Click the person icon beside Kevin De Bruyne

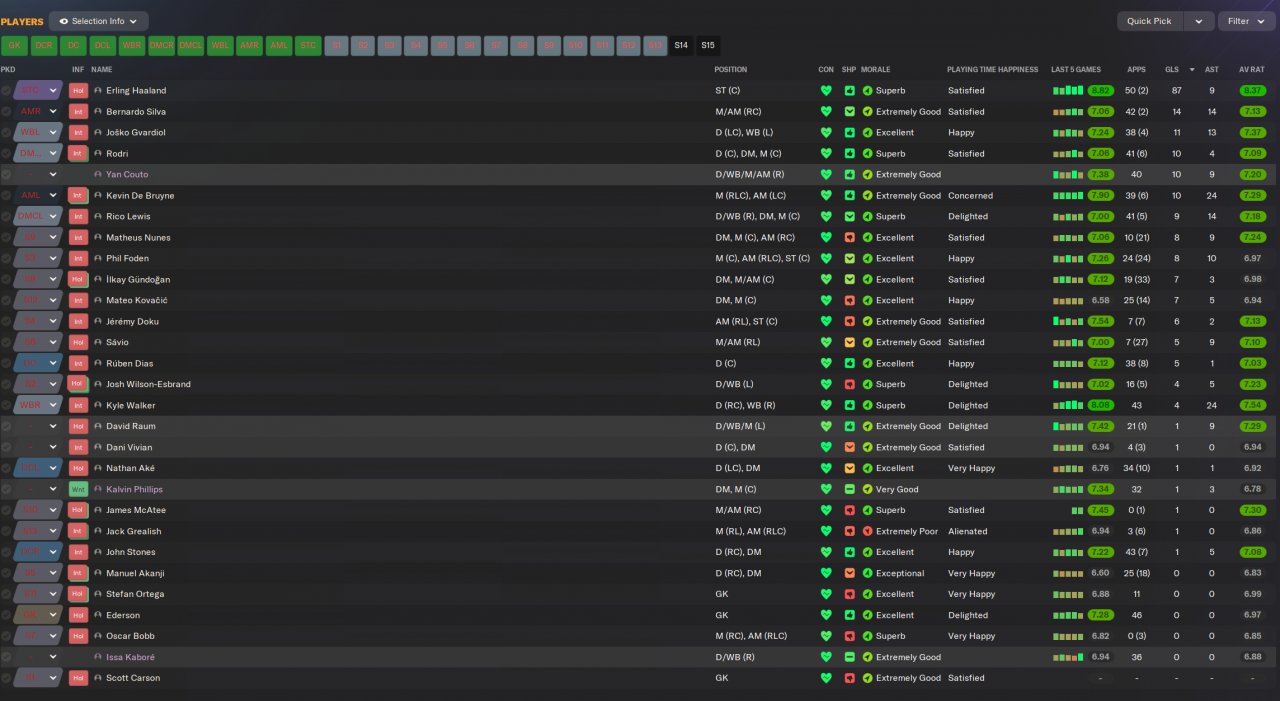click(98, 196)
